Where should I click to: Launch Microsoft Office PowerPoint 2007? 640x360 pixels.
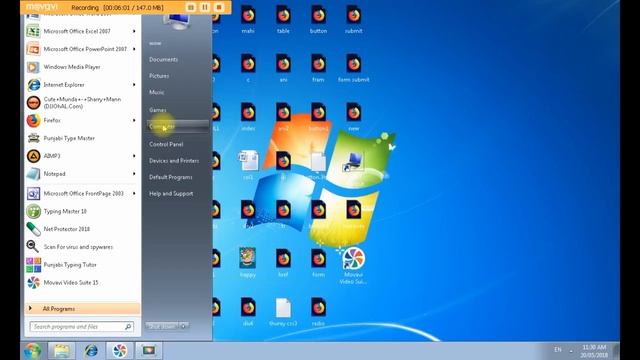point(82,49)
